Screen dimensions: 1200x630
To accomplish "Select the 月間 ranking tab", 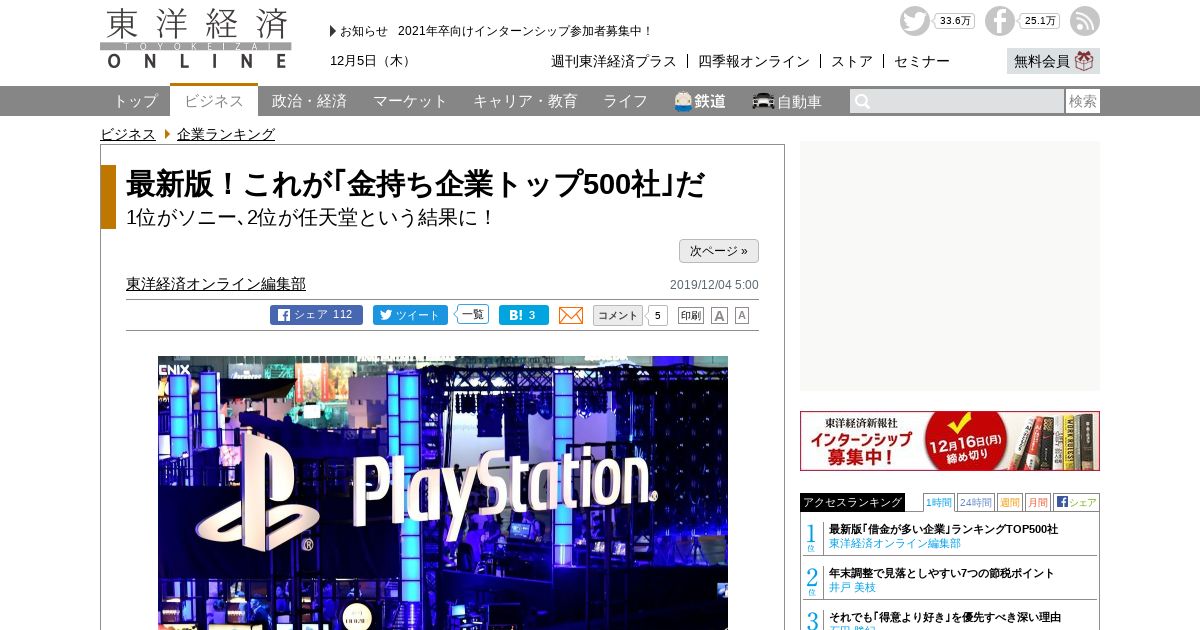I will tap(1038, 502).
